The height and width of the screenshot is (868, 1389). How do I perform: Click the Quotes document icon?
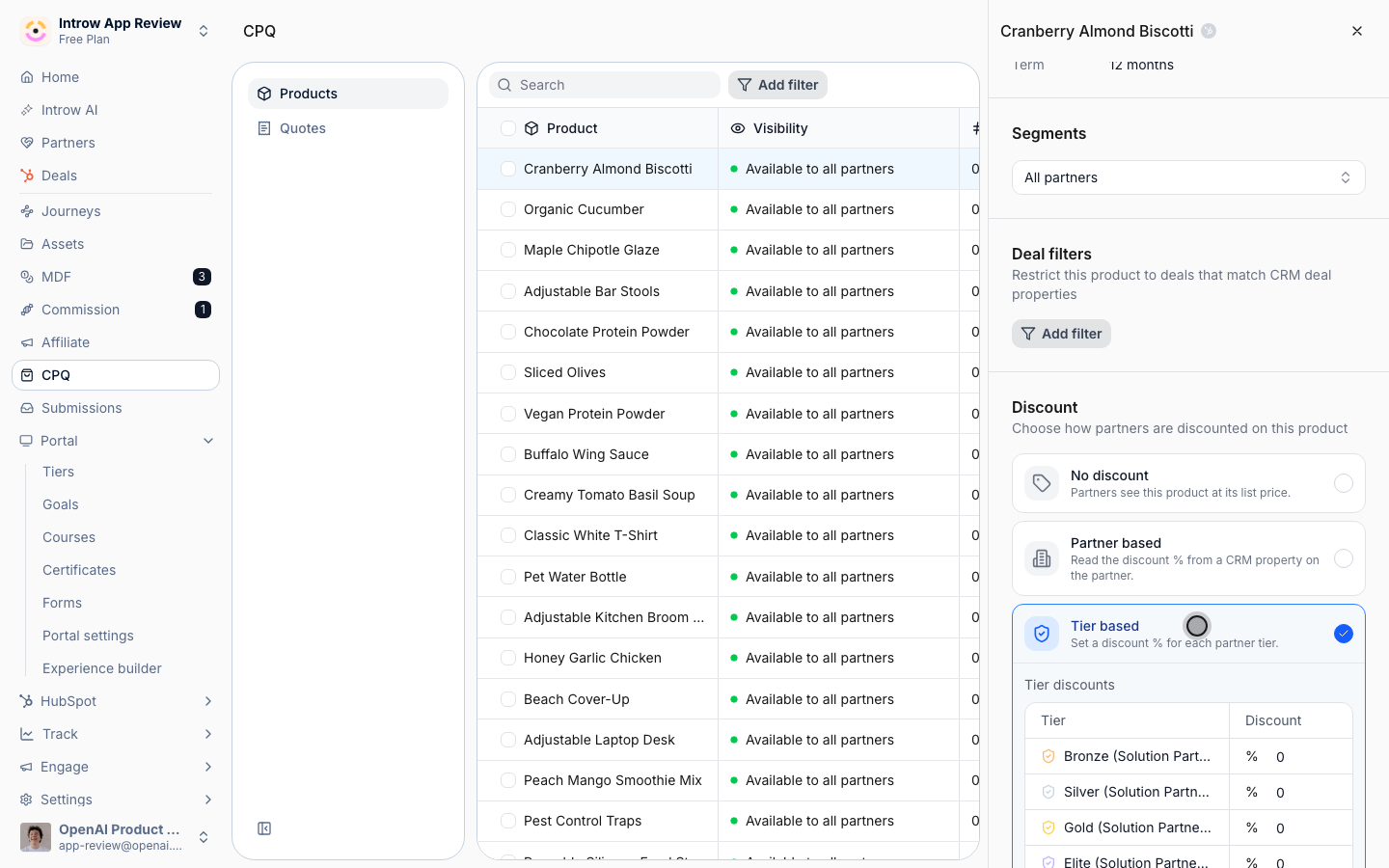(x=264, y=128)
